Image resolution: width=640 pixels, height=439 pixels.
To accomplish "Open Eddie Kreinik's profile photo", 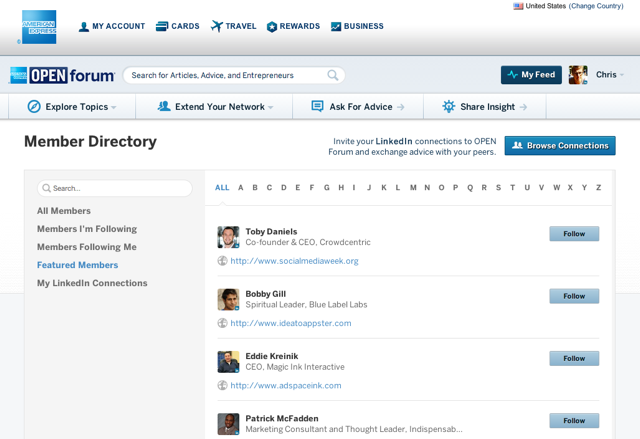I will click(x=228, y=362).
